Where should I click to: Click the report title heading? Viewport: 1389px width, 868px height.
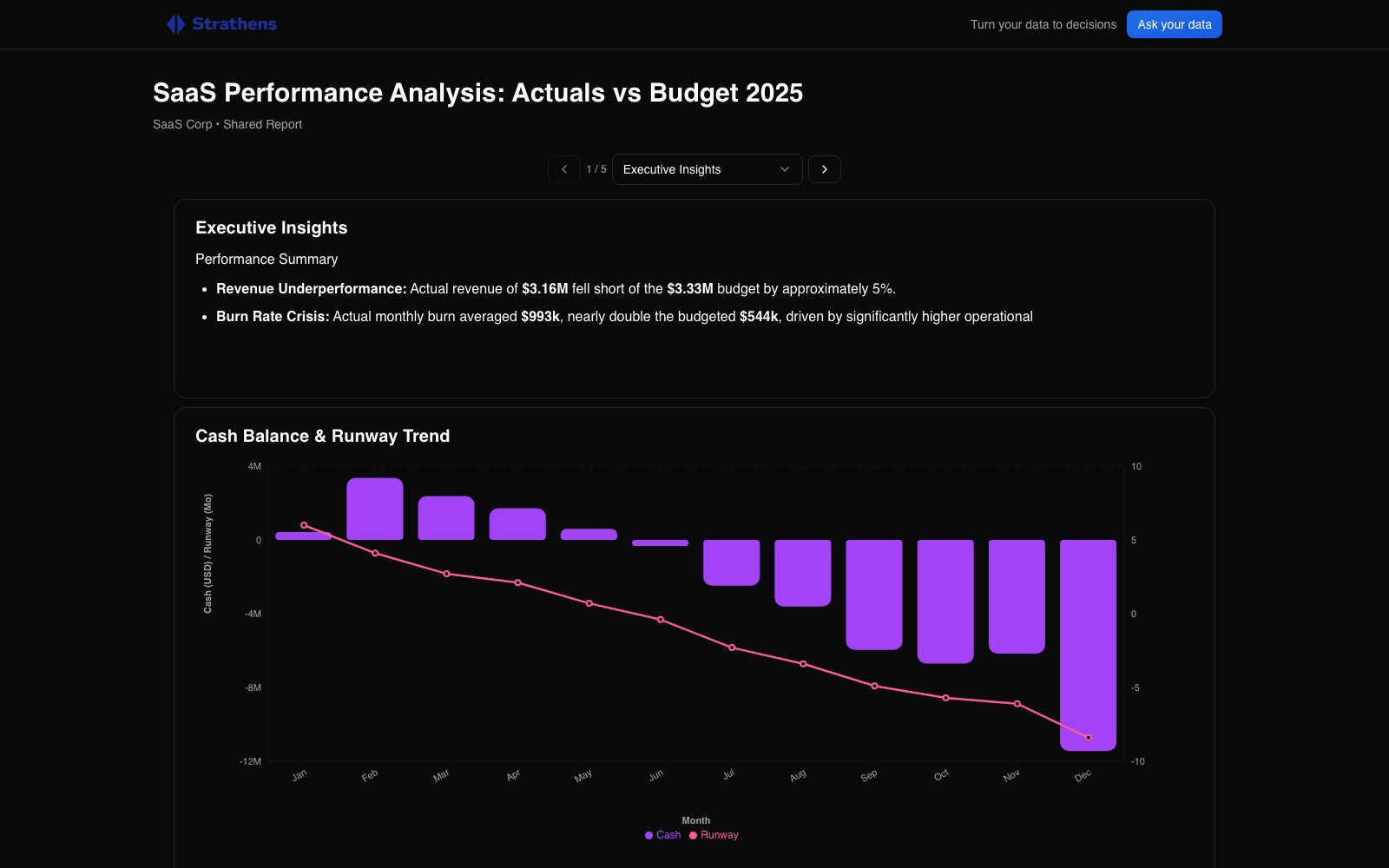pos(478,93)
